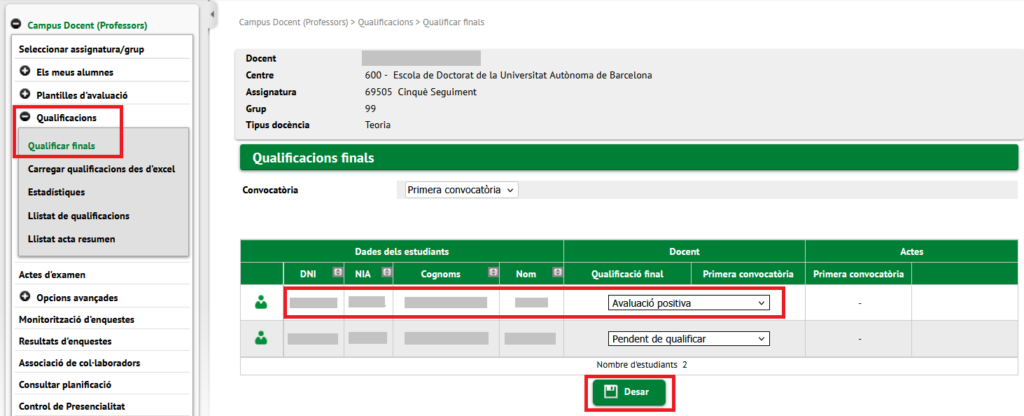Sort students by the Nom column icon
Screen dimensions: 1024x416
[x=557, y=273]
